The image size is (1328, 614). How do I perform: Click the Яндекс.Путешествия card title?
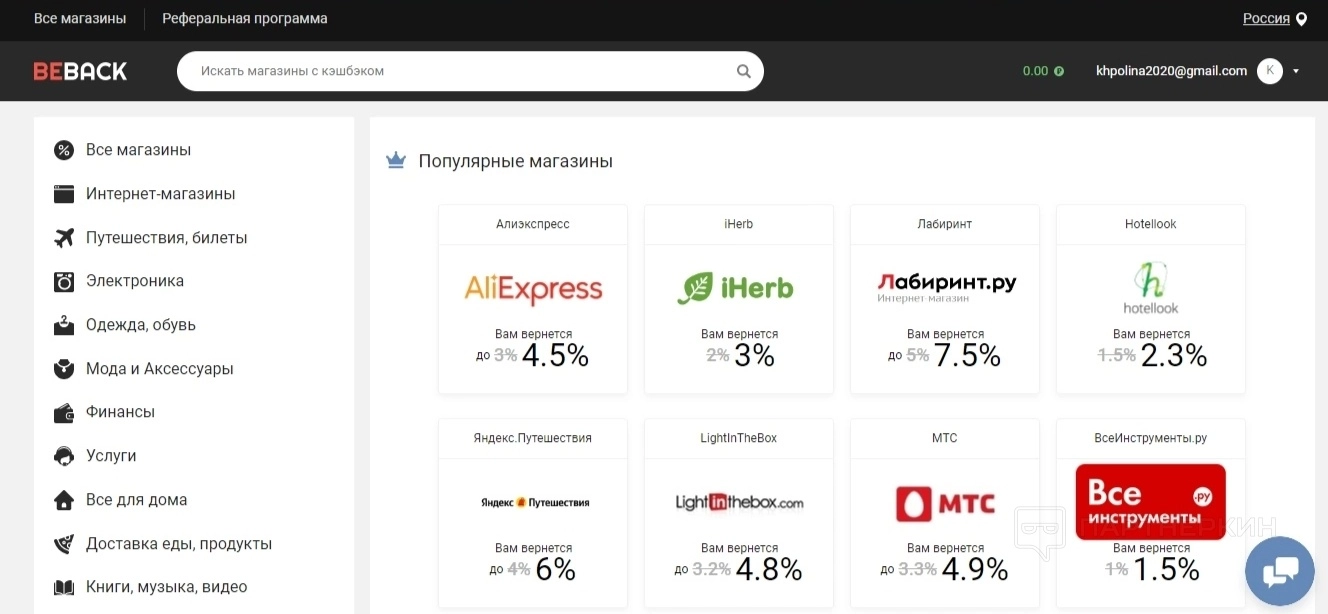coord(533,438)
